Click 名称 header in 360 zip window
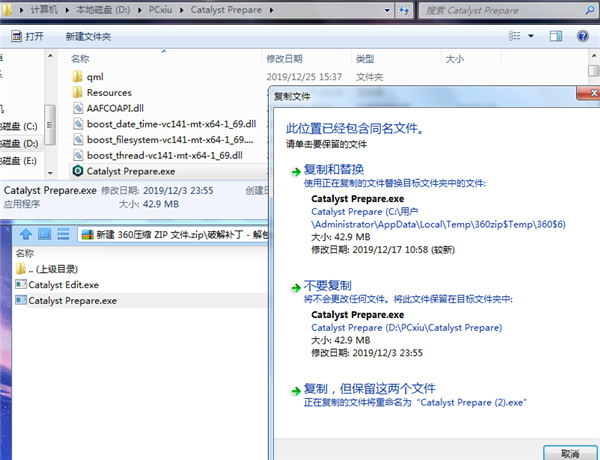This screenshot has width=600, height=460. pos(25,253)
